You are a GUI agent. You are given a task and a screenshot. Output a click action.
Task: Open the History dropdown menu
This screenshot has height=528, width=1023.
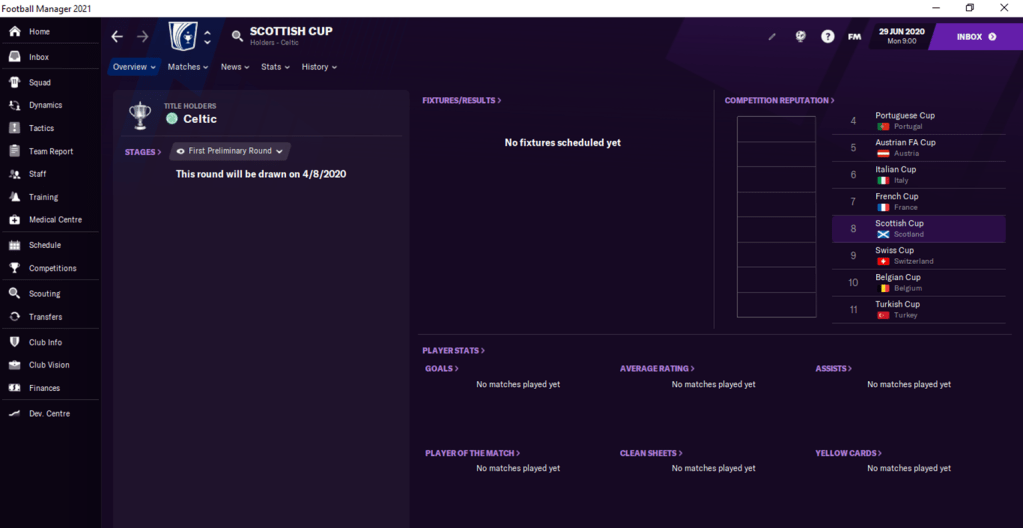[x=319, y=67]
